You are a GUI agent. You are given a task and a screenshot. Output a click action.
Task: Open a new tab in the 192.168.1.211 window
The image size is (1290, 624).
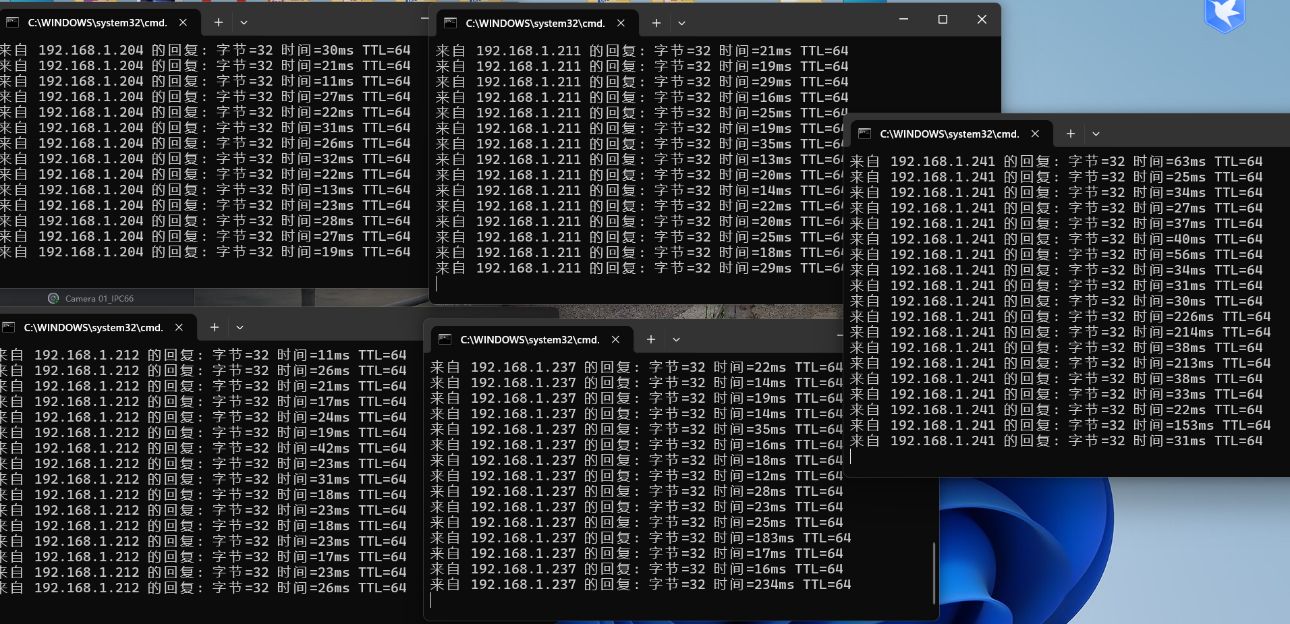click(656, 22)
